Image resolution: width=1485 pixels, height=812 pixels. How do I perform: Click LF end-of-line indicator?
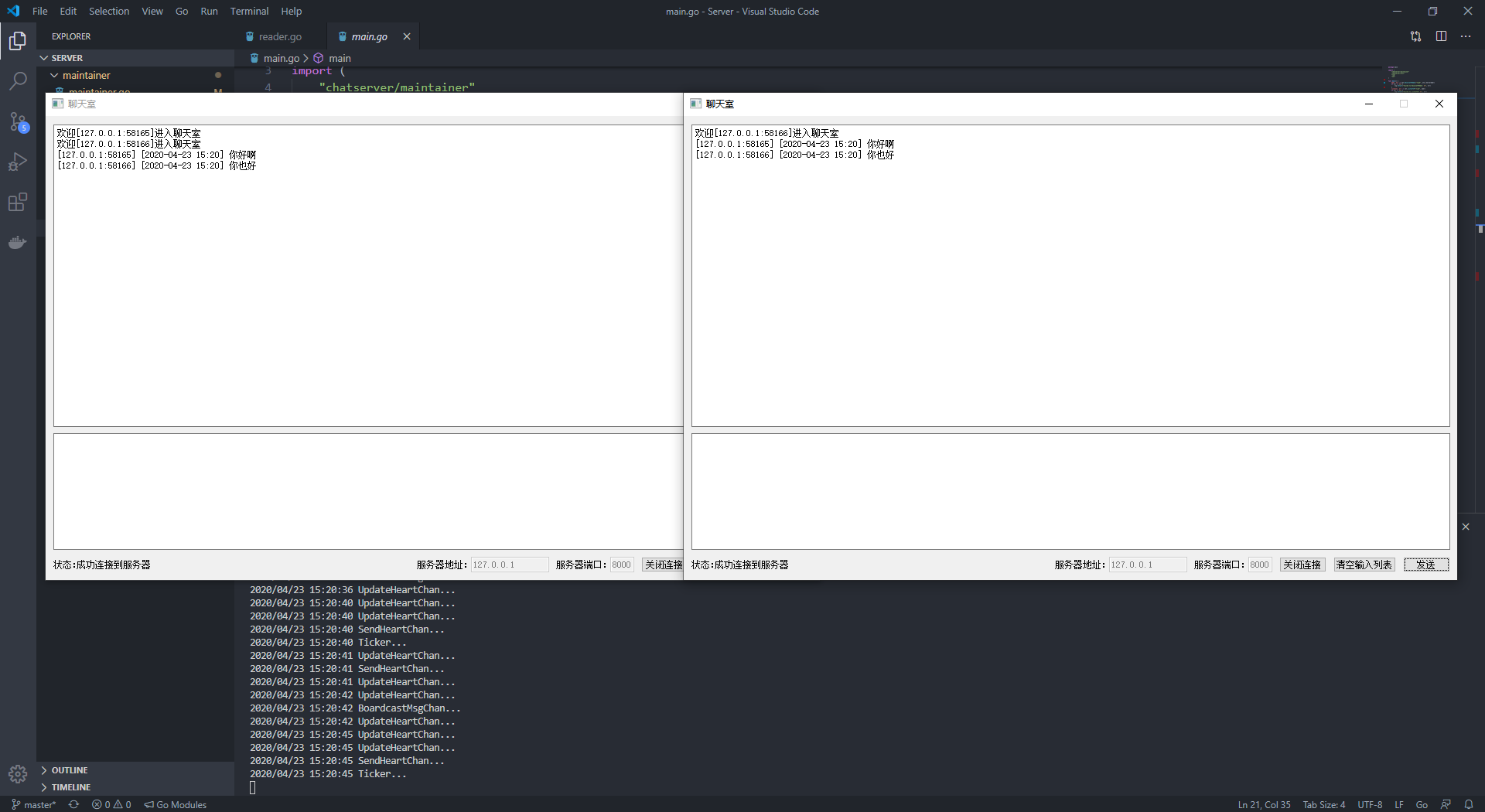point(1399,804)
